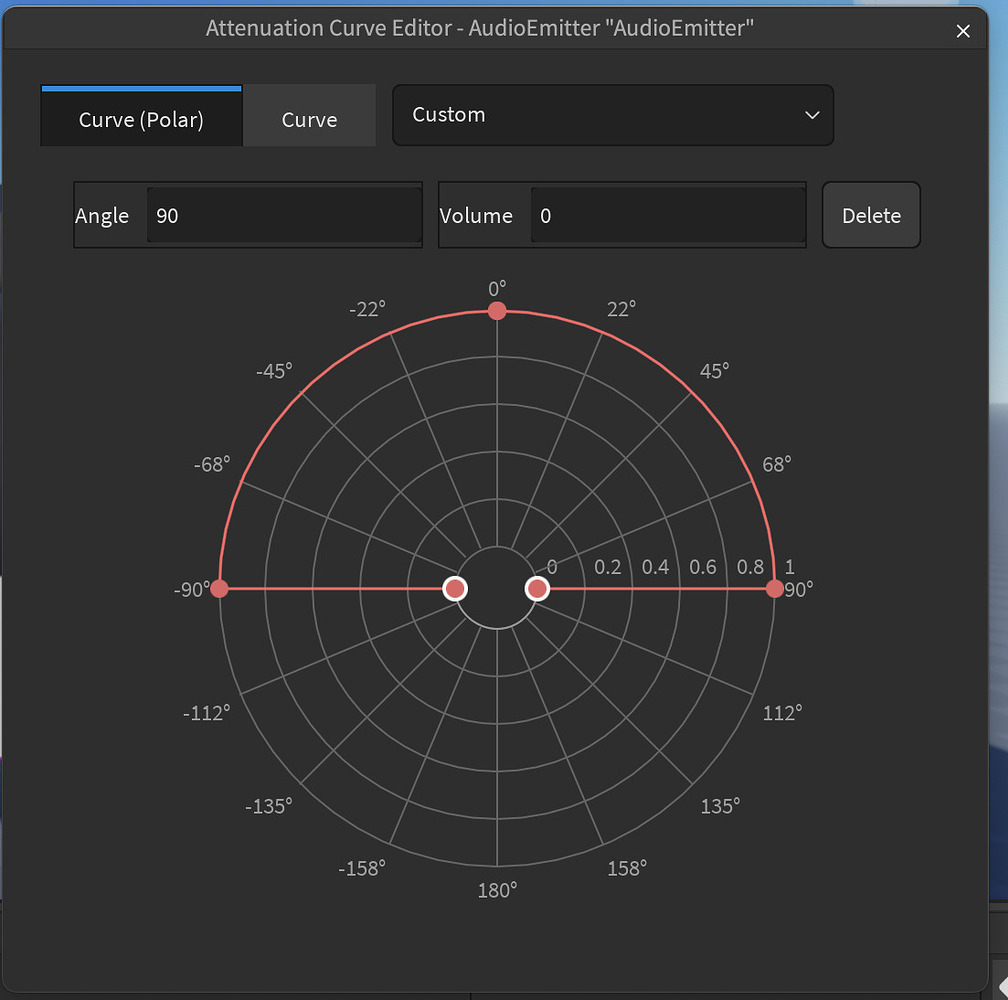The width and height of the screenshot is (1008, 1000).
Task: Select the control point at 90 degrees
Action: pyautogui.click(x=774, y=589)
